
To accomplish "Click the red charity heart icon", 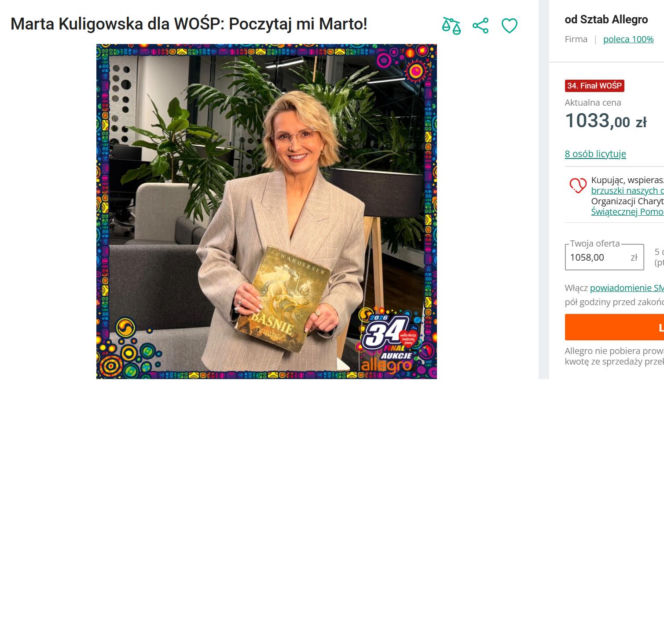I will click(x=578, y=185).
